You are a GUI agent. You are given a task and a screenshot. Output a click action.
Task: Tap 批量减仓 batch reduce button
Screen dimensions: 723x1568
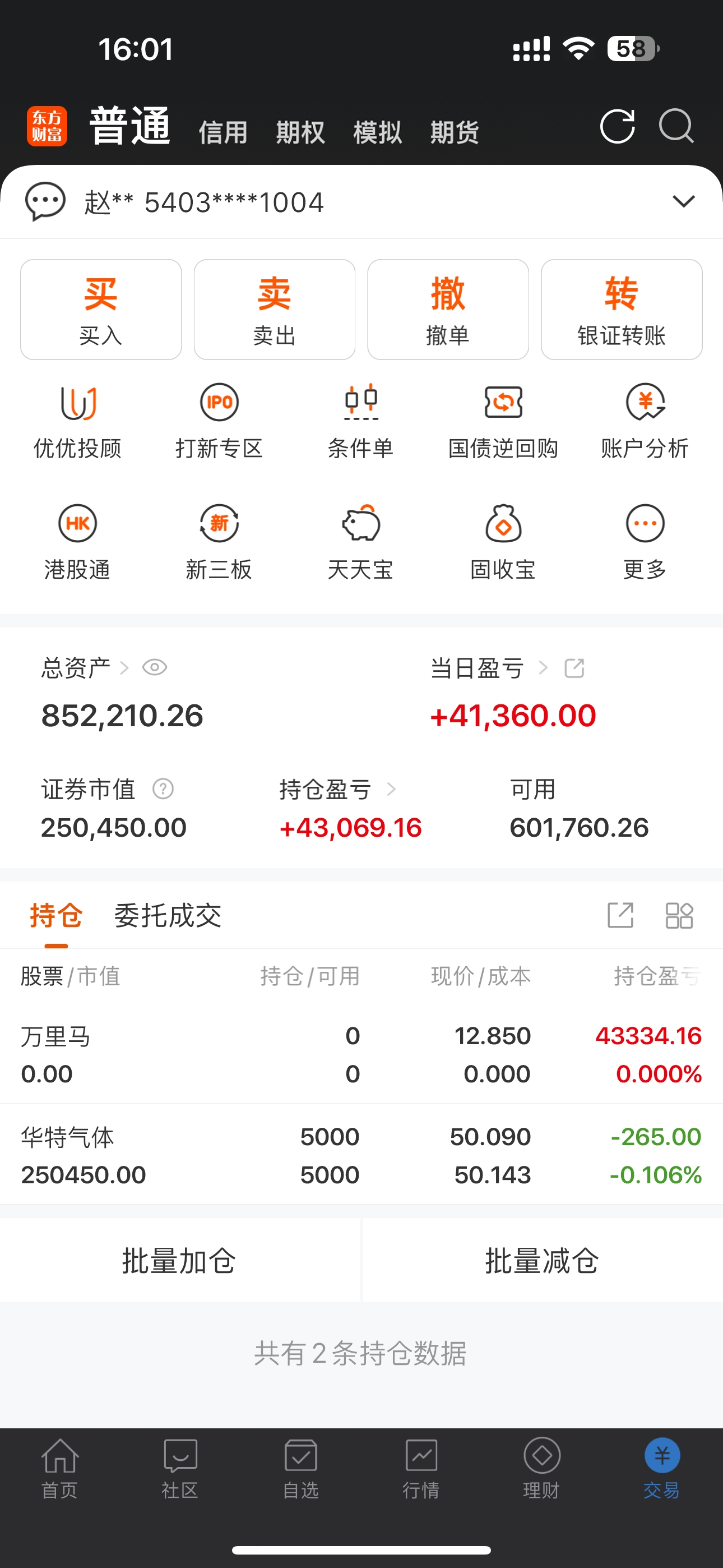(x=543, y=1261)
